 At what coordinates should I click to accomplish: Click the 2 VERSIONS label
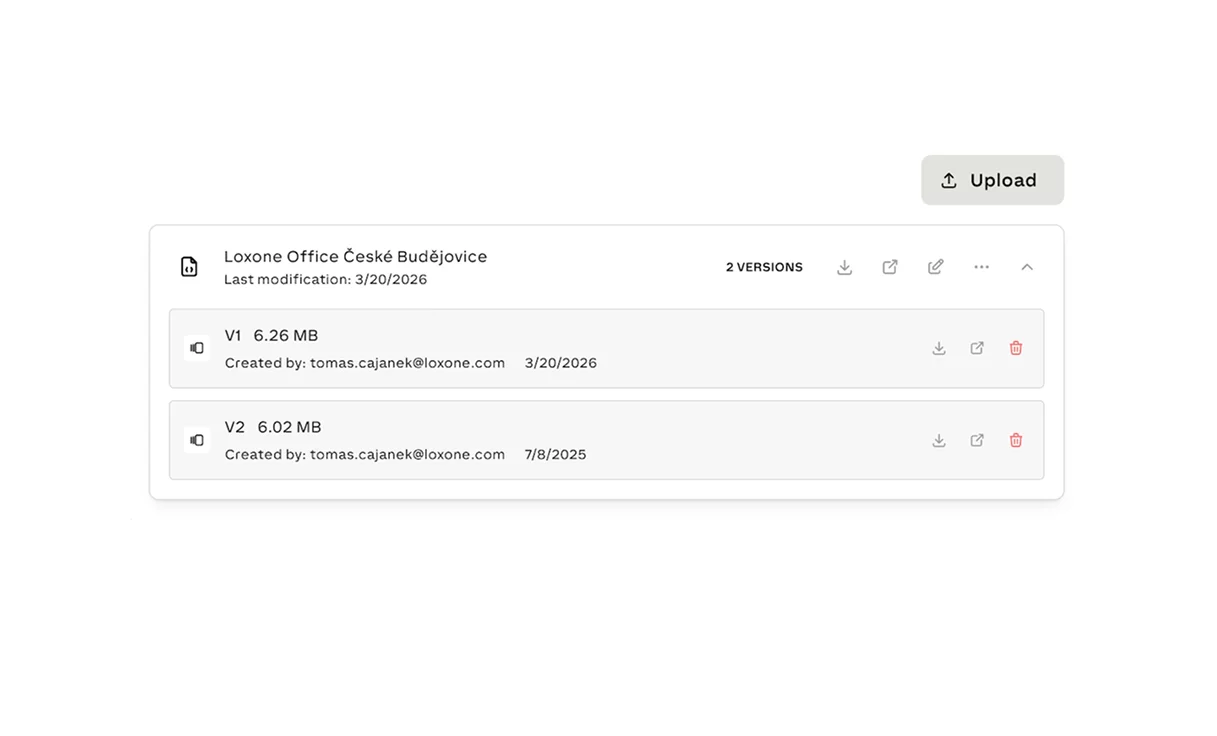[x=764, y=267]
